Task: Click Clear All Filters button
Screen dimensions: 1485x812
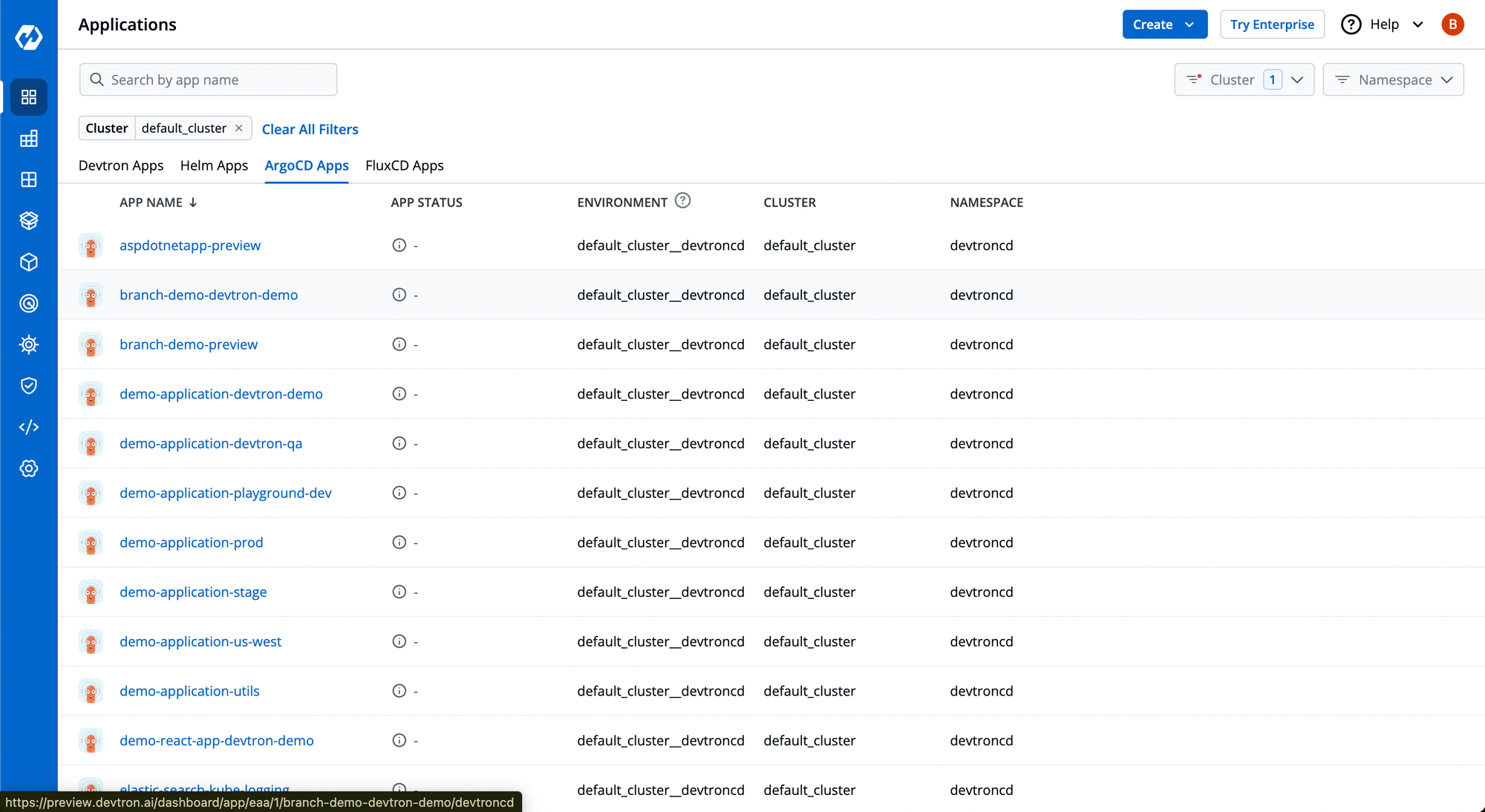Action: click(310, 128)
